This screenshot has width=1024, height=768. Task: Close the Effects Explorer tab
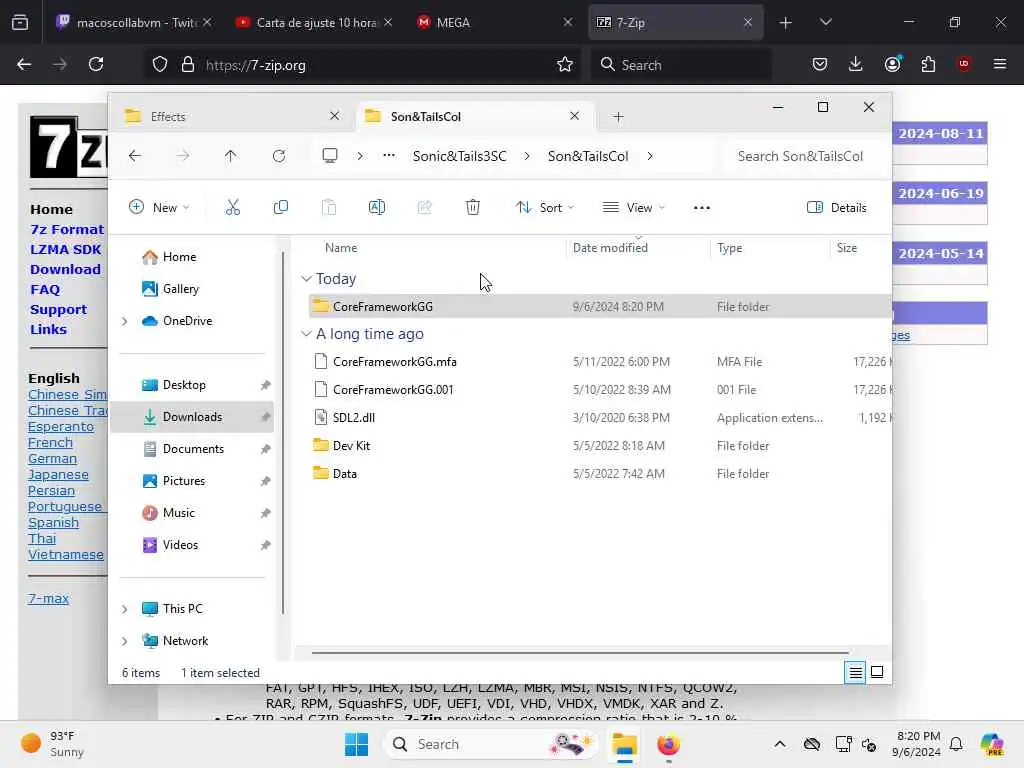pyautogui.click(x=334, y=116)
